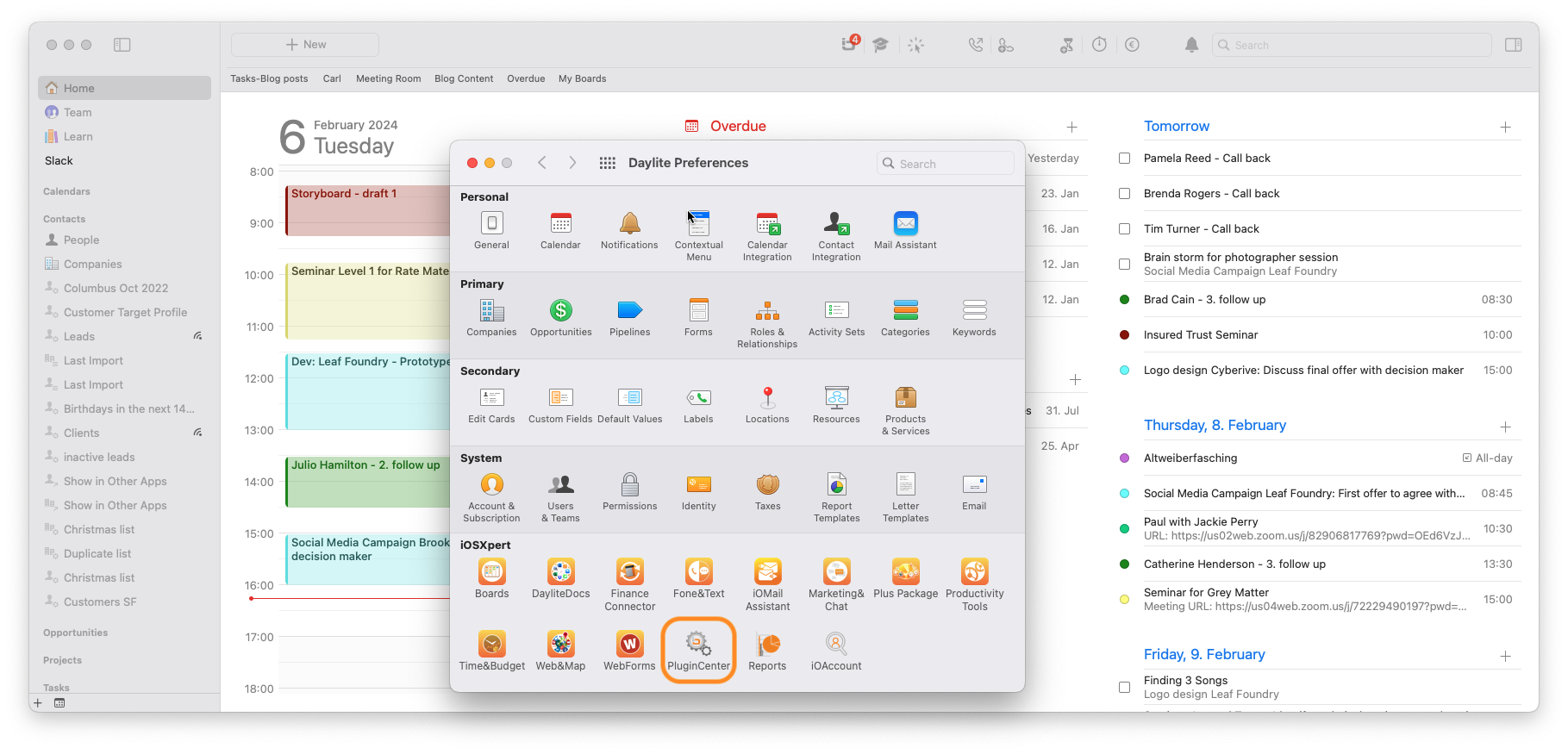Open the Keywords preferences pane
Viewport: 1568px width, 748px height.
tap(974, 317)
